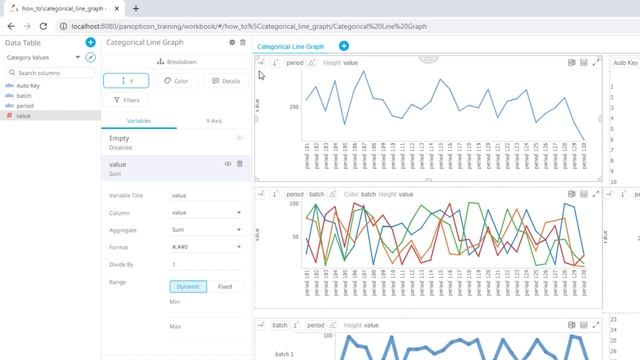Select the Fixed range option

click(225, 287)
